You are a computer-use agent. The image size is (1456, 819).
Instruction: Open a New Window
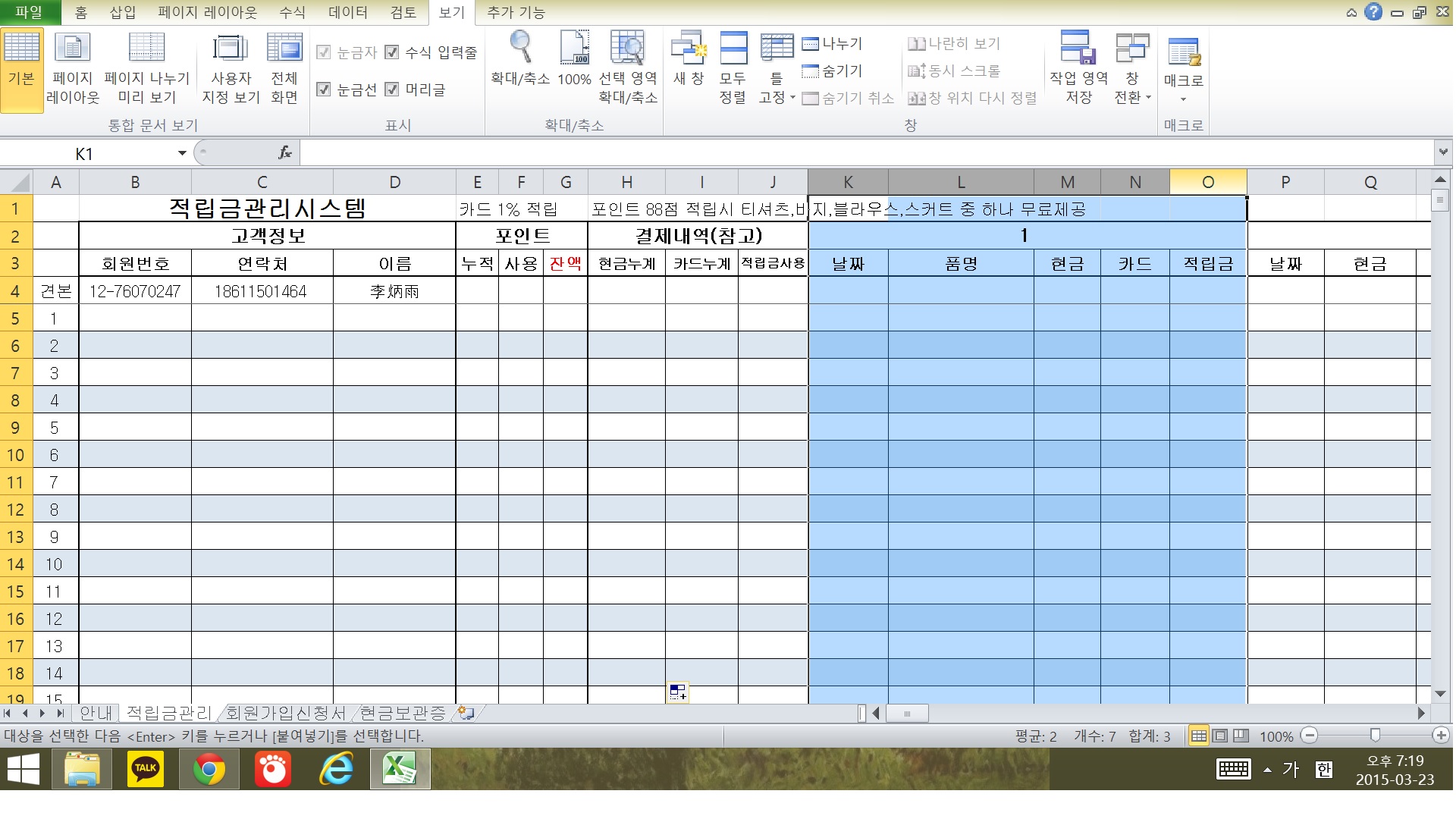tap(689, 49)
